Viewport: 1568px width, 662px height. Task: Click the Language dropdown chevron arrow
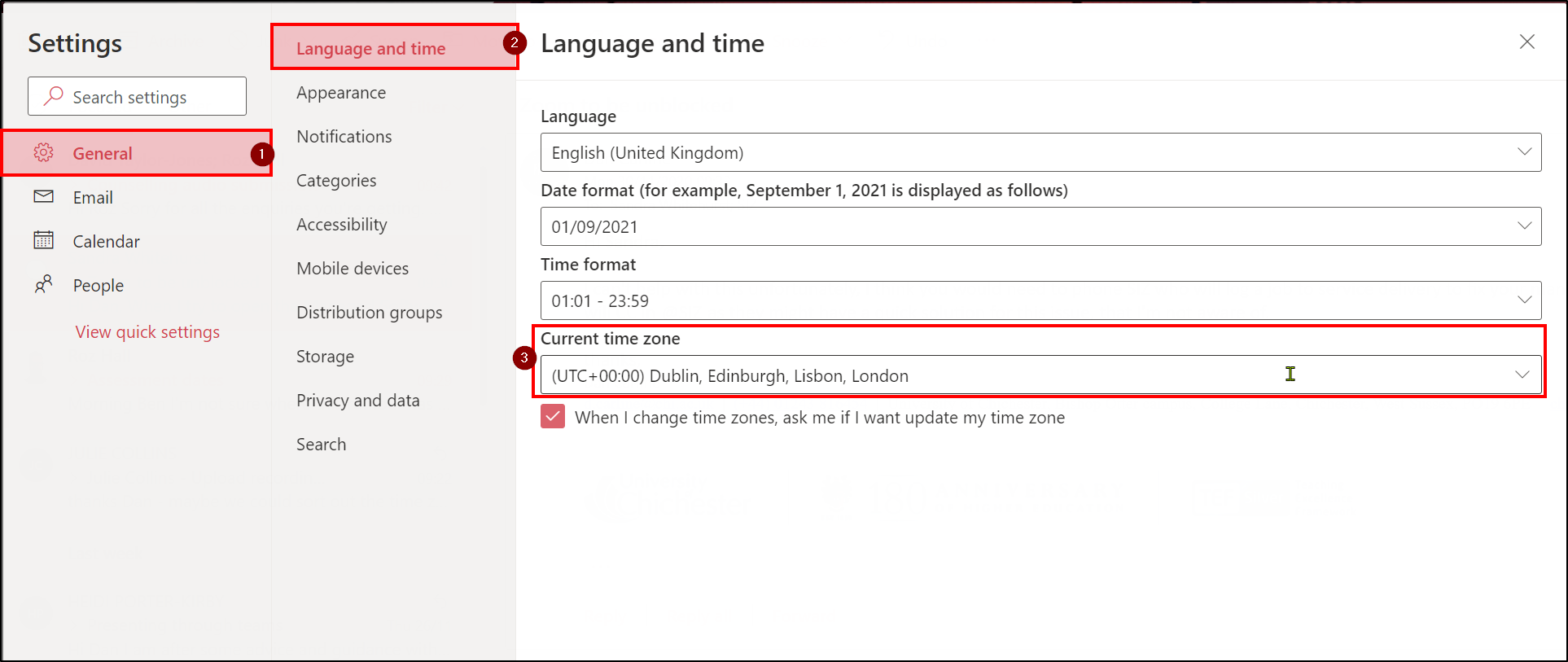pyautogui.click(x=1524, y=152)
